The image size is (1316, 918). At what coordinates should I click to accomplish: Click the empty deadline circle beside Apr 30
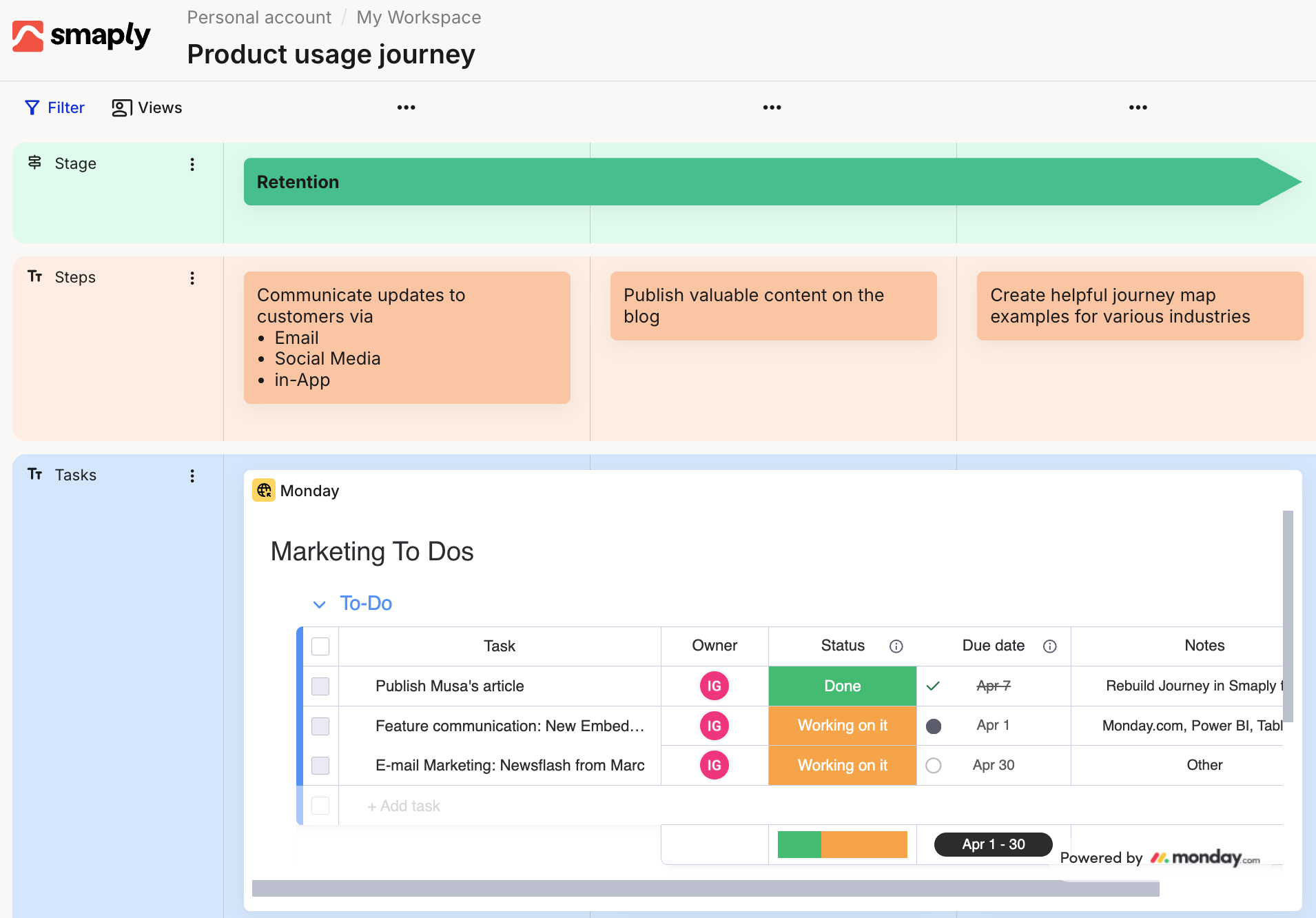[934, 765]
